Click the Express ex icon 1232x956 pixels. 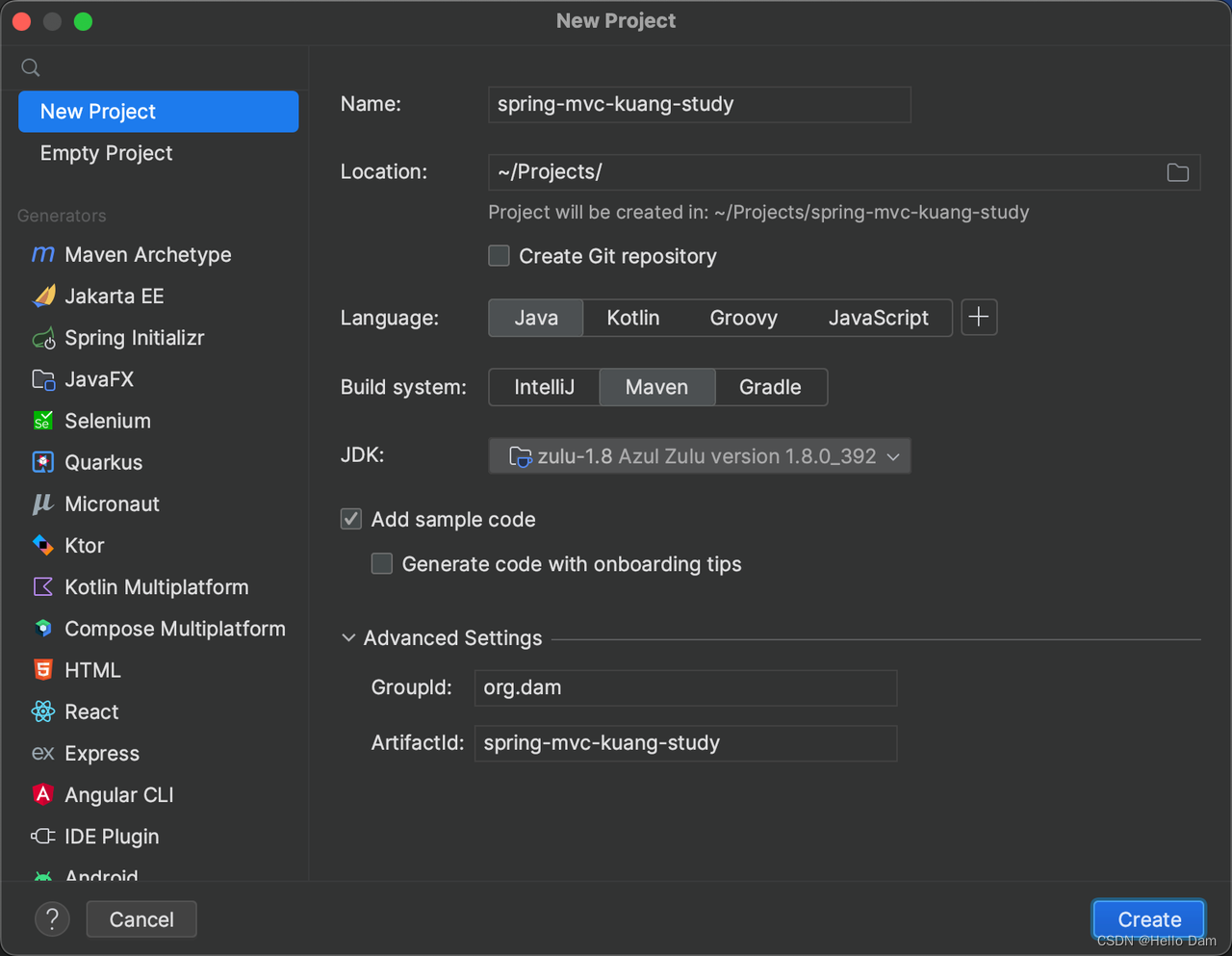click(x=43, y=753)
